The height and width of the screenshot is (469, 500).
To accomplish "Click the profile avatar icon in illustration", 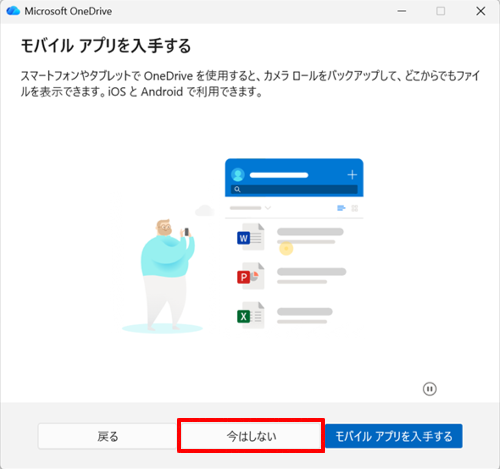I will pos(238,175).
